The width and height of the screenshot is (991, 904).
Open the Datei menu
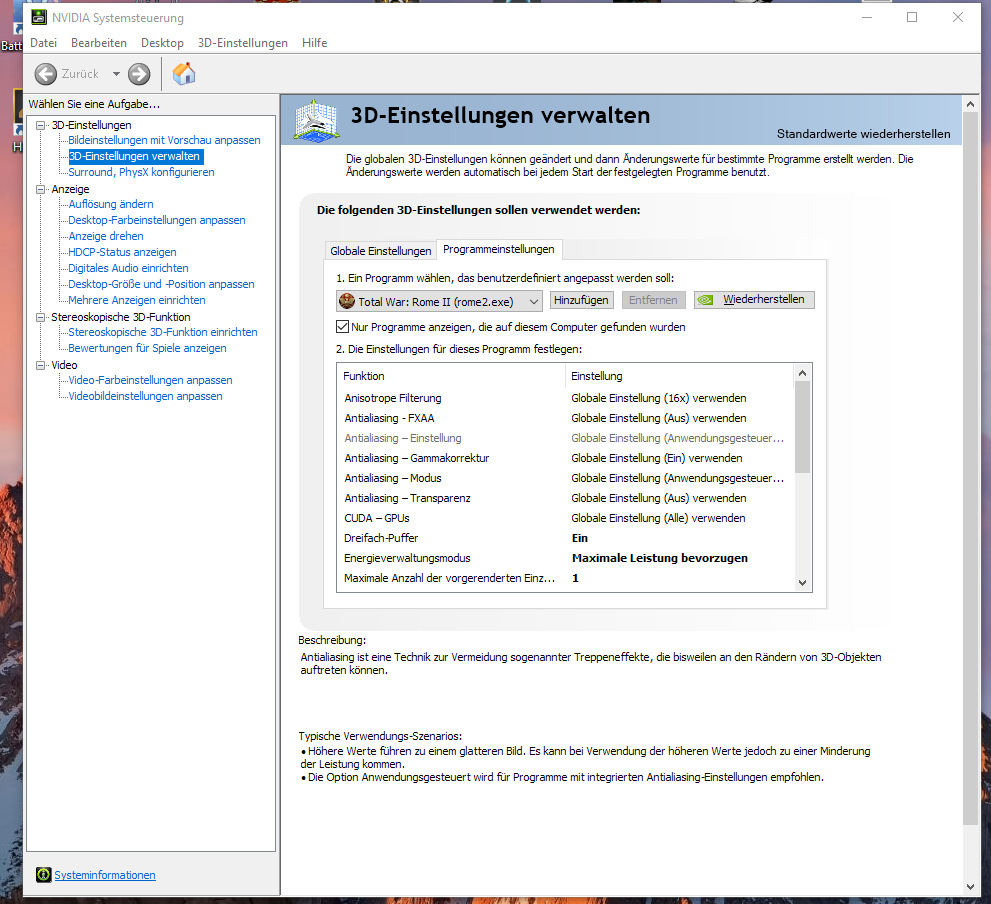[43, 42]
